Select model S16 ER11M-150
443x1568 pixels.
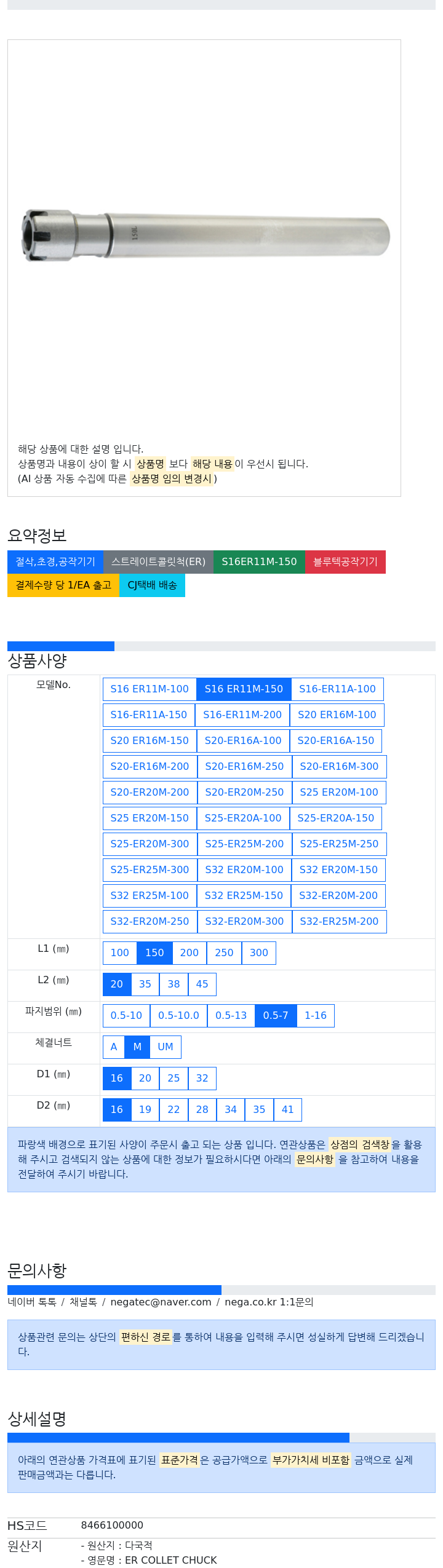(x=244, y=689)
